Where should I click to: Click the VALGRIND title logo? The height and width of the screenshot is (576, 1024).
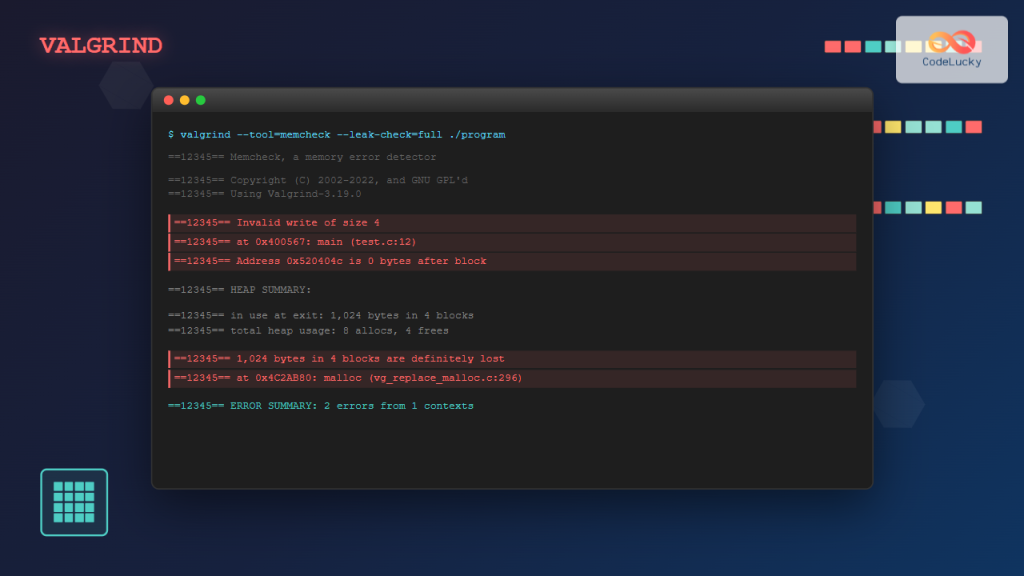tap(100, 45)
